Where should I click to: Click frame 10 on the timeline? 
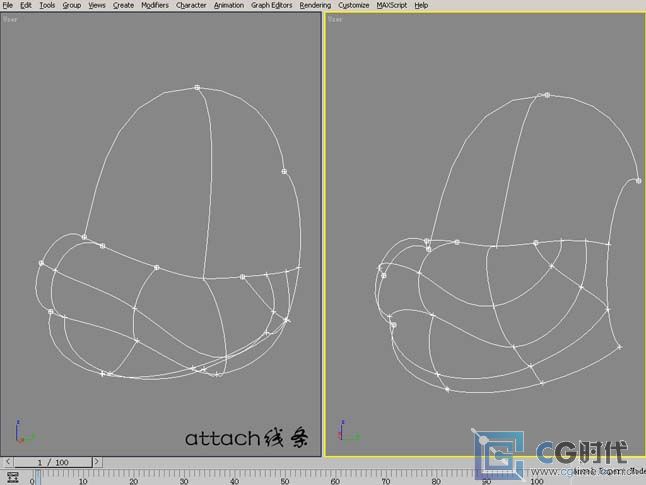click(83, 481)
